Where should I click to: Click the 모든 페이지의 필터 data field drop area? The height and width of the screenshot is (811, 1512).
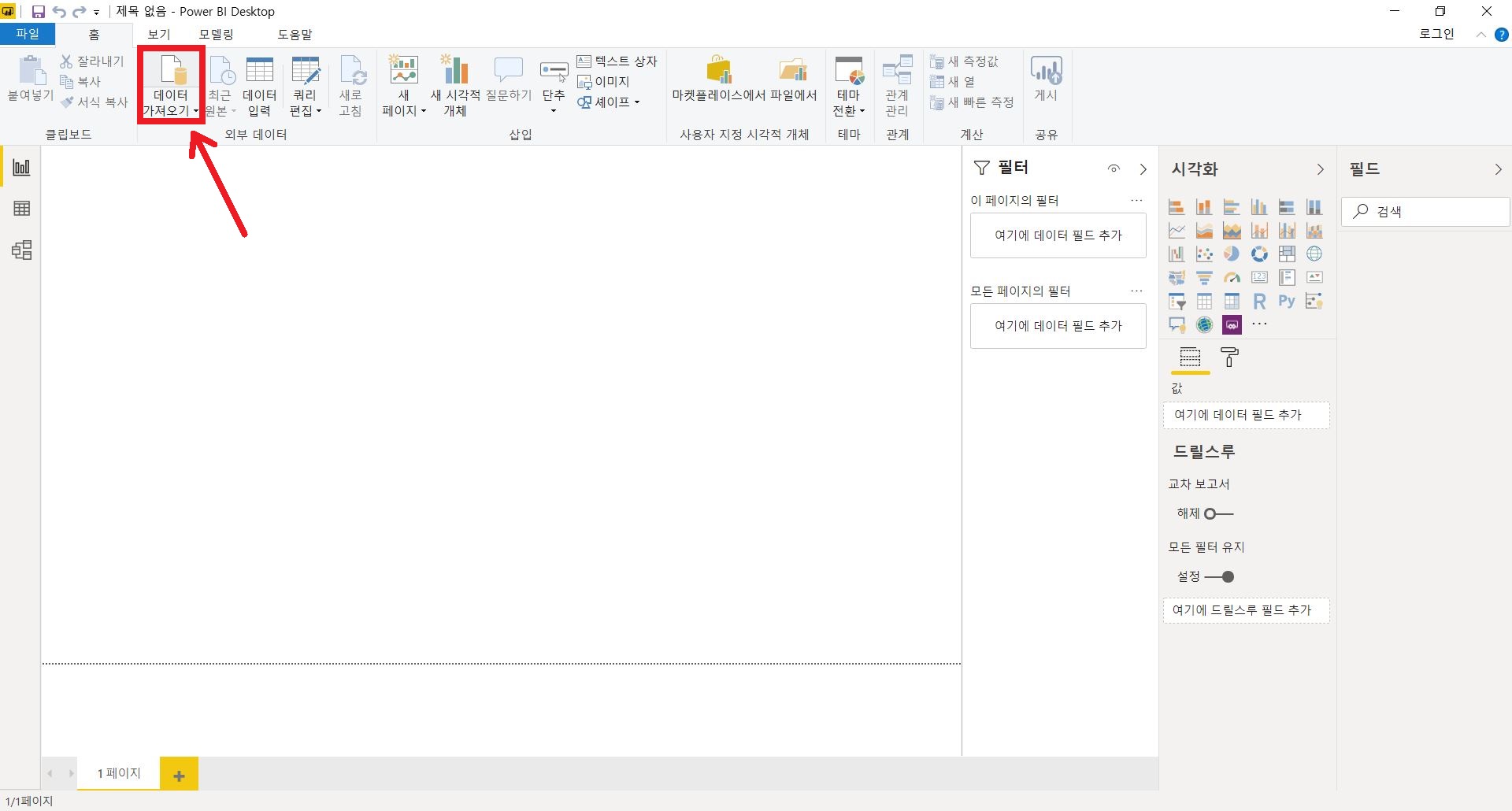coord(1058,326)
